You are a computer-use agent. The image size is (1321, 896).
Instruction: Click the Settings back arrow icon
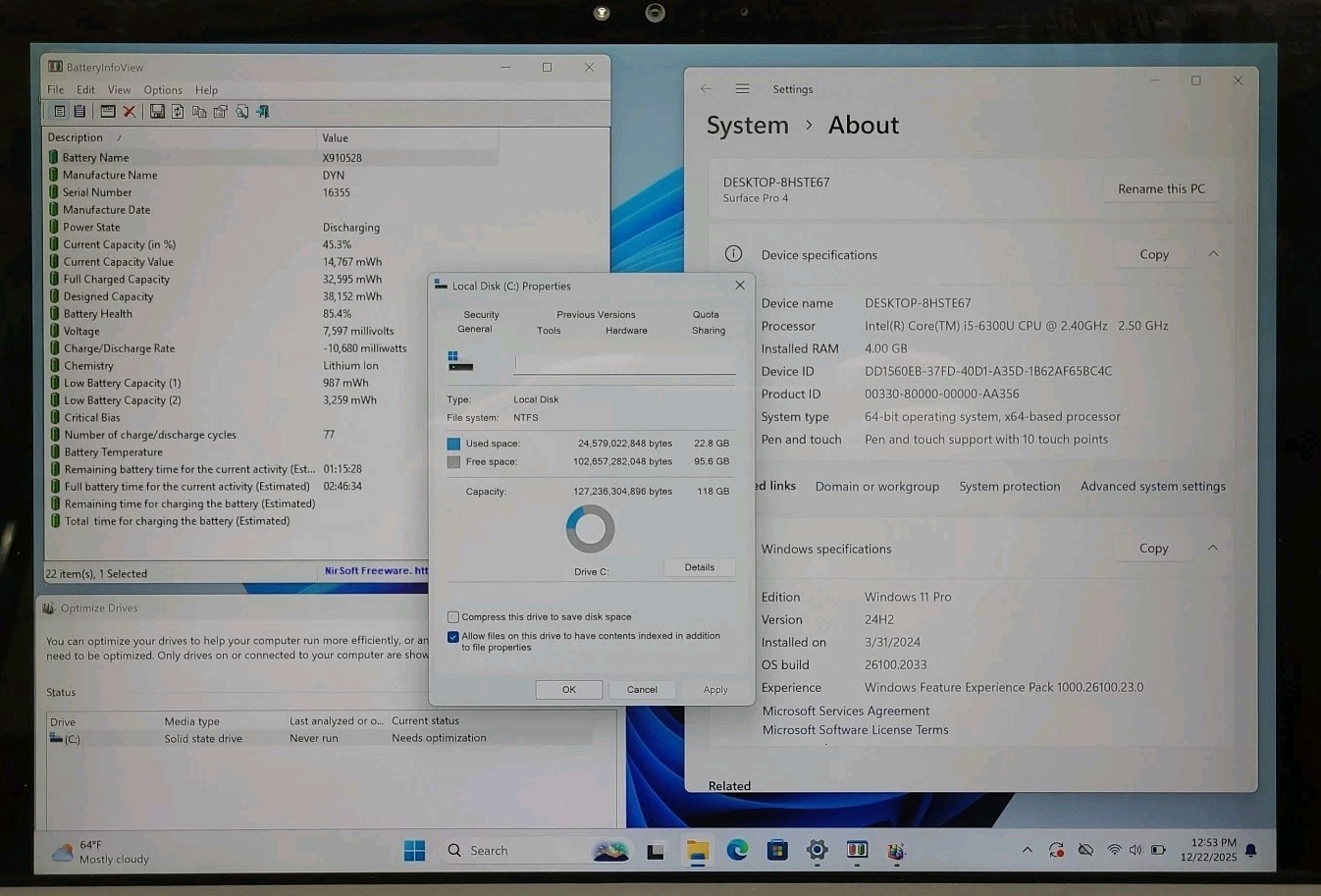click(706, 88)
